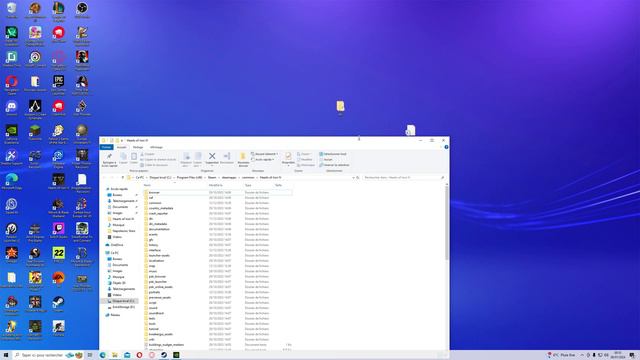
Task: Click the refresh icon beside address bar
Action: (x=358, y=178)
